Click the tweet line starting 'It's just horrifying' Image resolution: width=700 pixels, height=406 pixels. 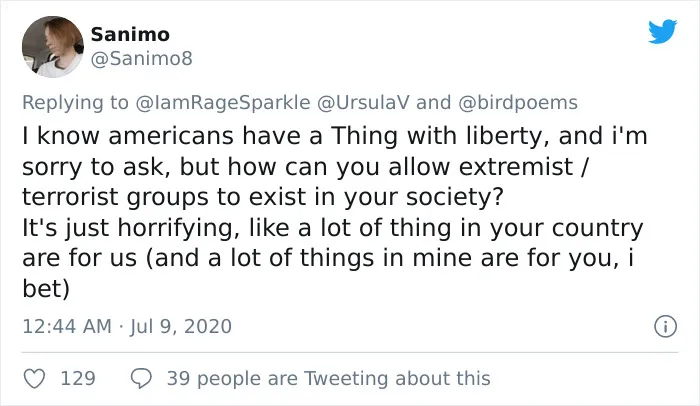click(333, 228)
